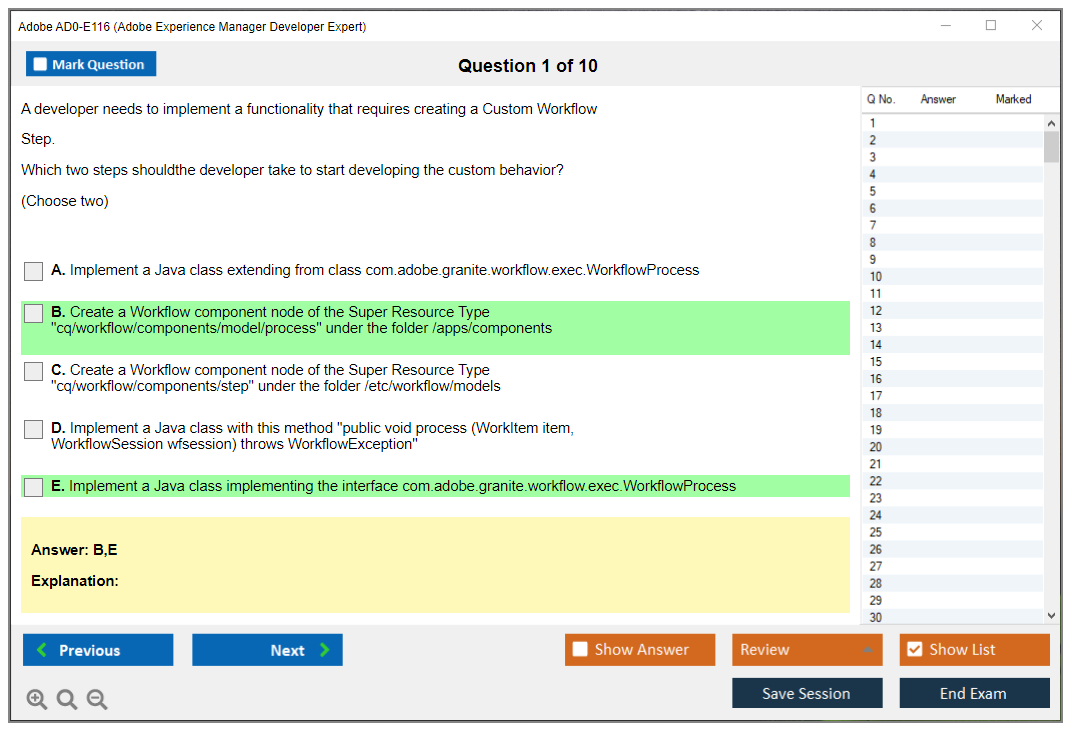Check answer option A checkbox
The image size is (1075, 735).
click(x=34, y=271)
